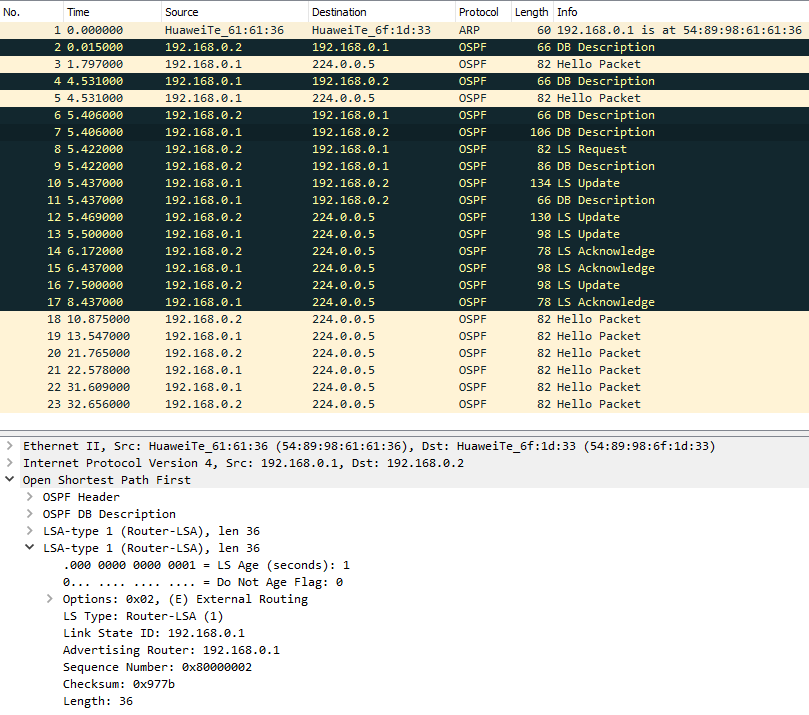The height and width of the screenshot is (715, 809).
Task: Expand the Options: 0x02 External Routing field
Action: click(50, 598)
